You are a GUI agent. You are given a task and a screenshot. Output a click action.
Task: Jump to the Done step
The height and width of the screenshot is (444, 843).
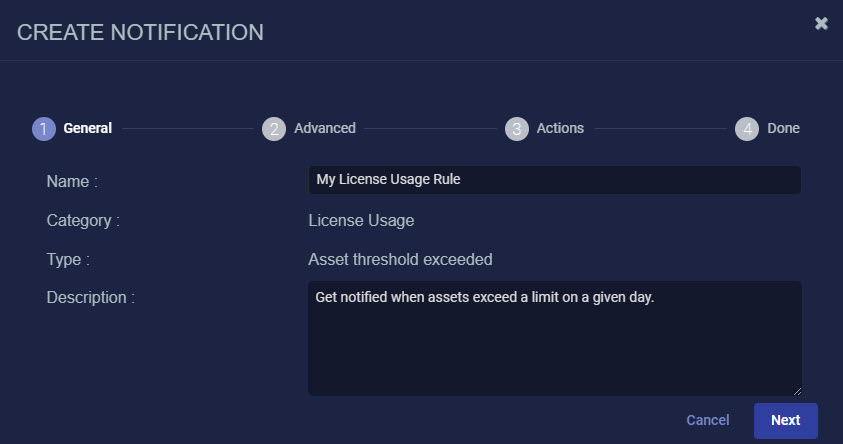coord(783,128)
